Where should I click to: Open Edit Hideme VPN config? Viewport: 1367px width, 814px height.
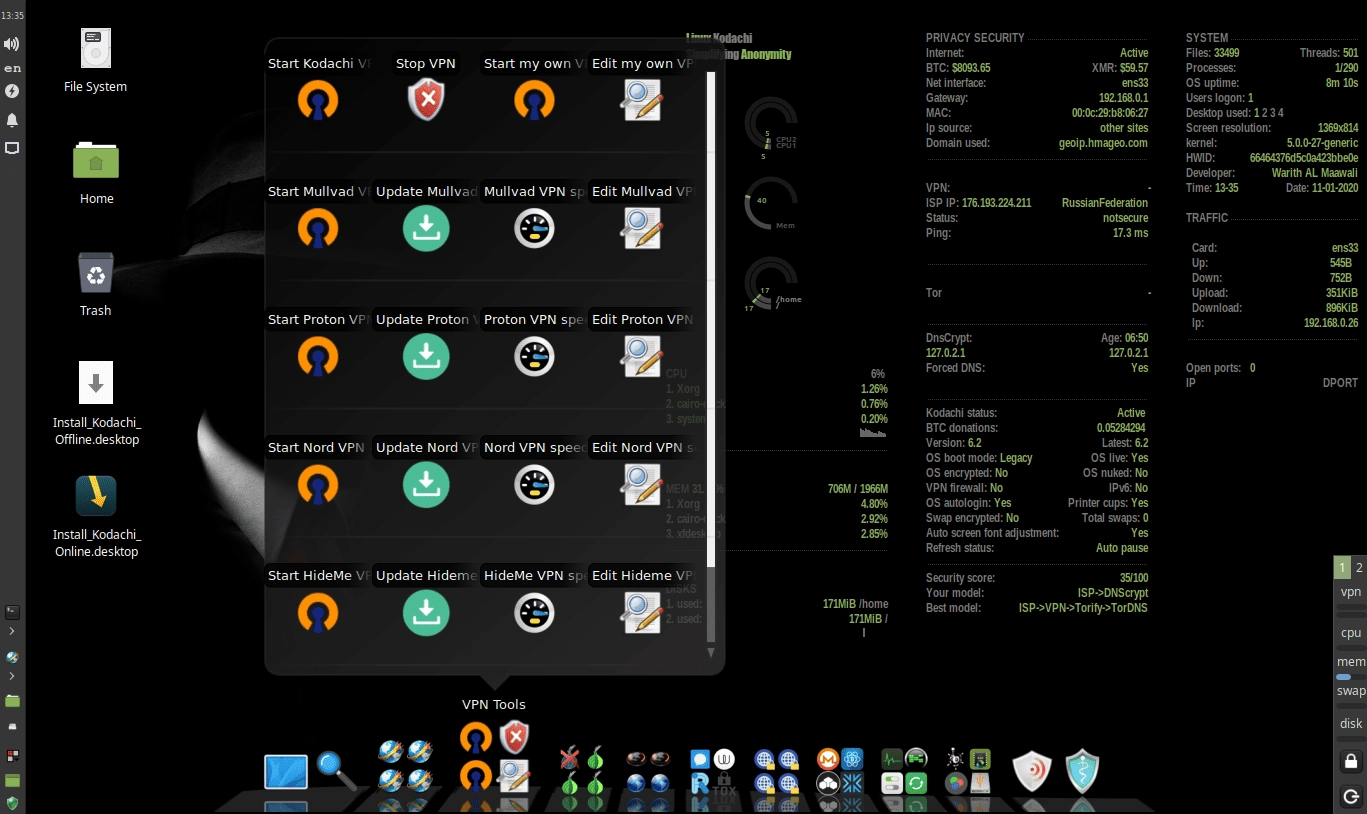642,612
